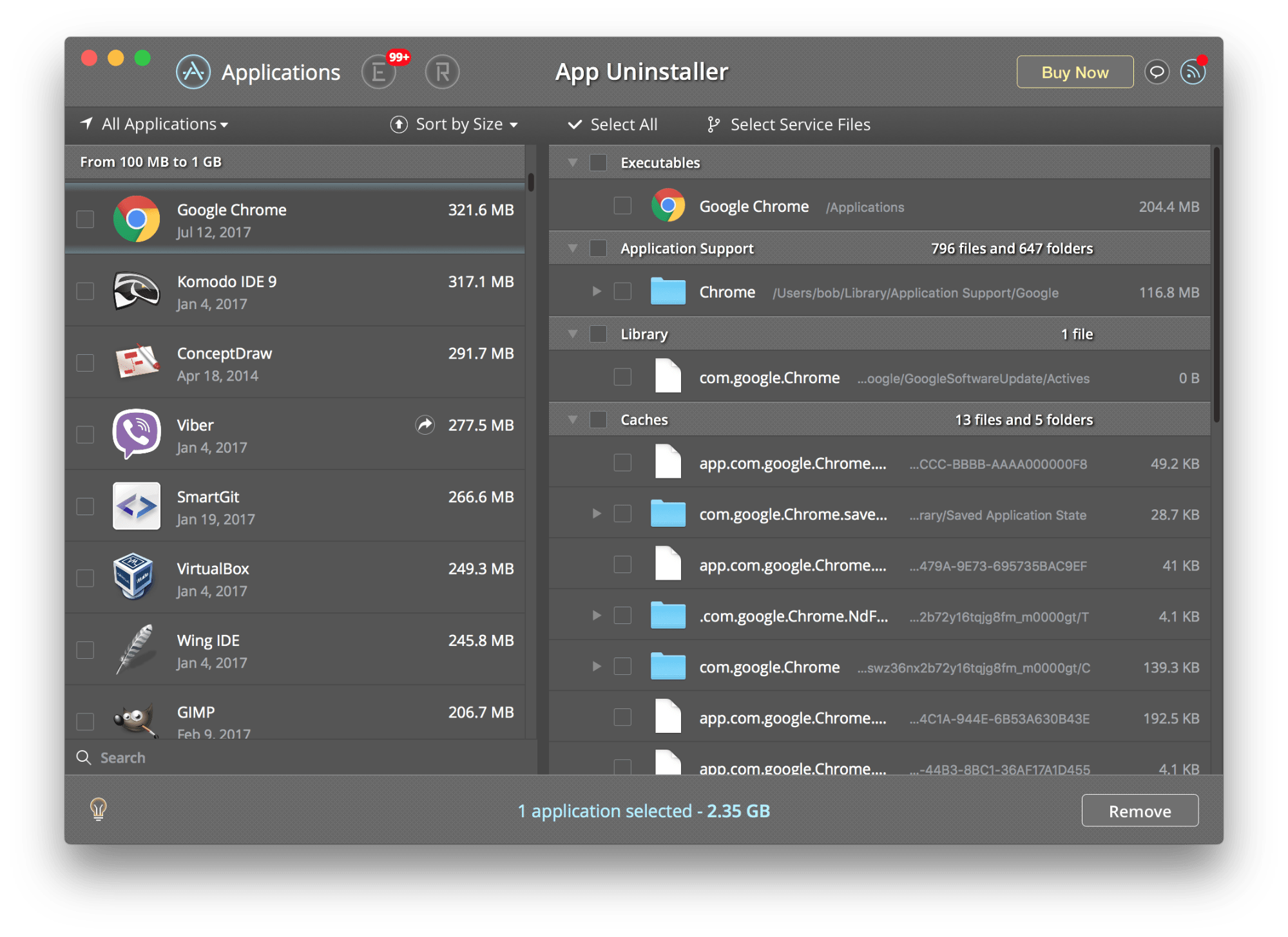Click the Buy Now button
1288x937 pixels.
coord(1074,71)
